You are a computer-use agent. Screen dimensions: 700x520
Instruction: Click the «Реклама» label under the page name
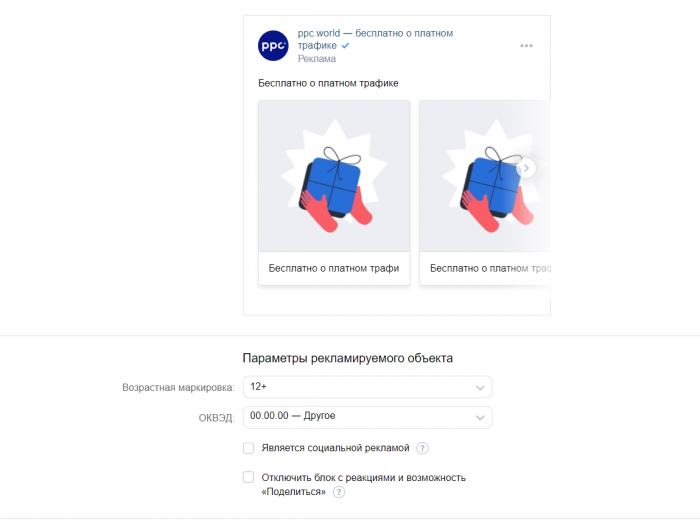317,59
